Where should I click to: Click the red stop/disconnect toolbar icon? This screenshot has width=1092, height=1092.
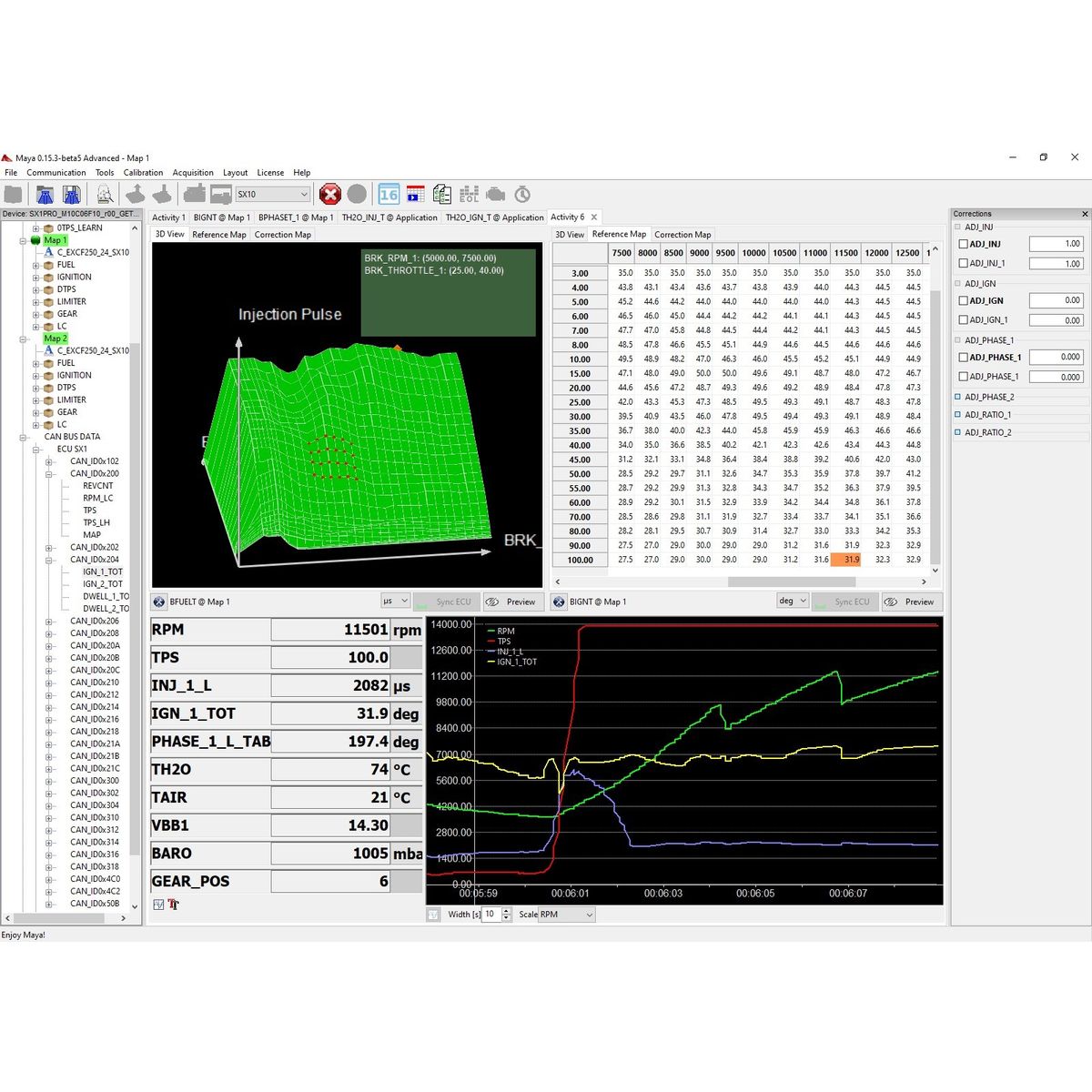pos(330,193)
